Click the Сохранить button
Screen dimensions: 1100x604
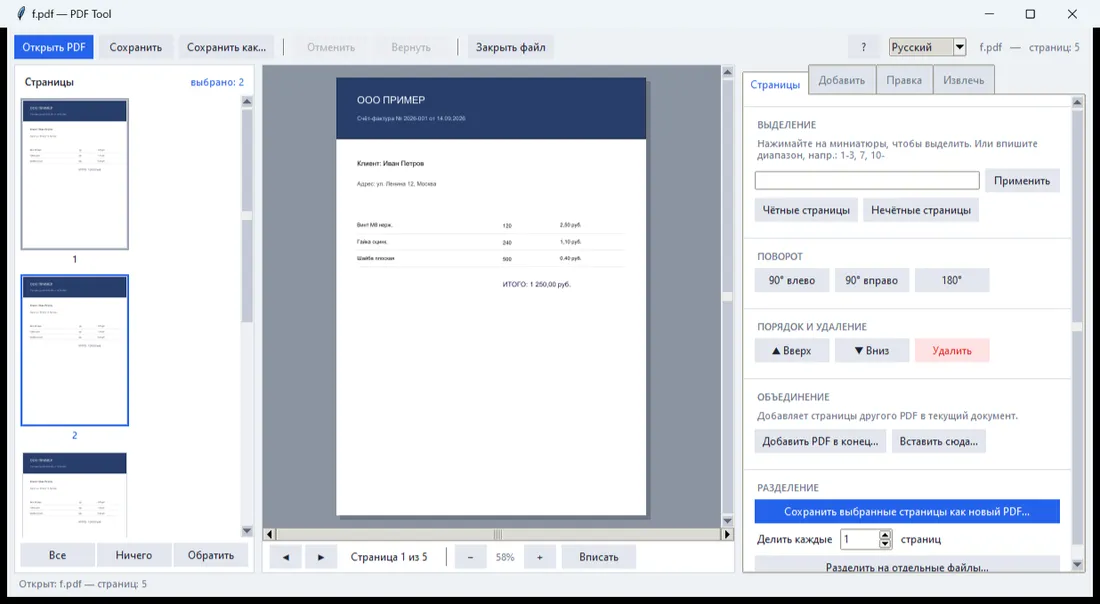point(135,47)
